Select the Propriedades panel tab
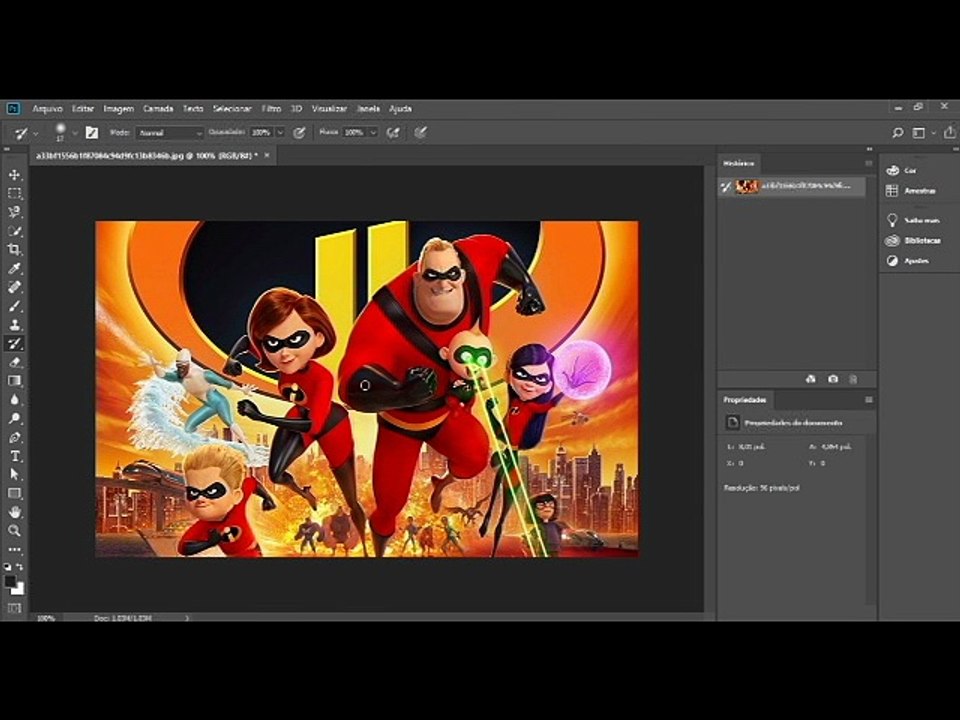Screen dimensions: 960x720 pyautogui.click(x=744, y=400)
